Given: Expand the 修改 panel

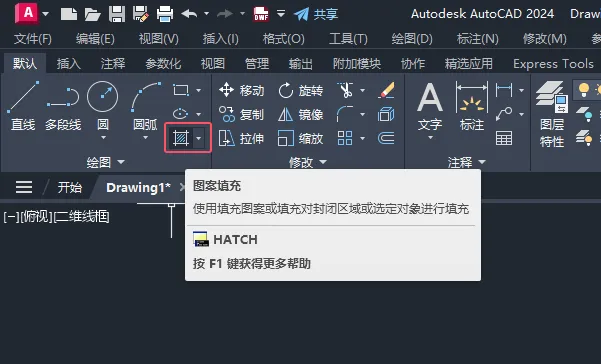Looking at the screenshot, I should (308, 162).
